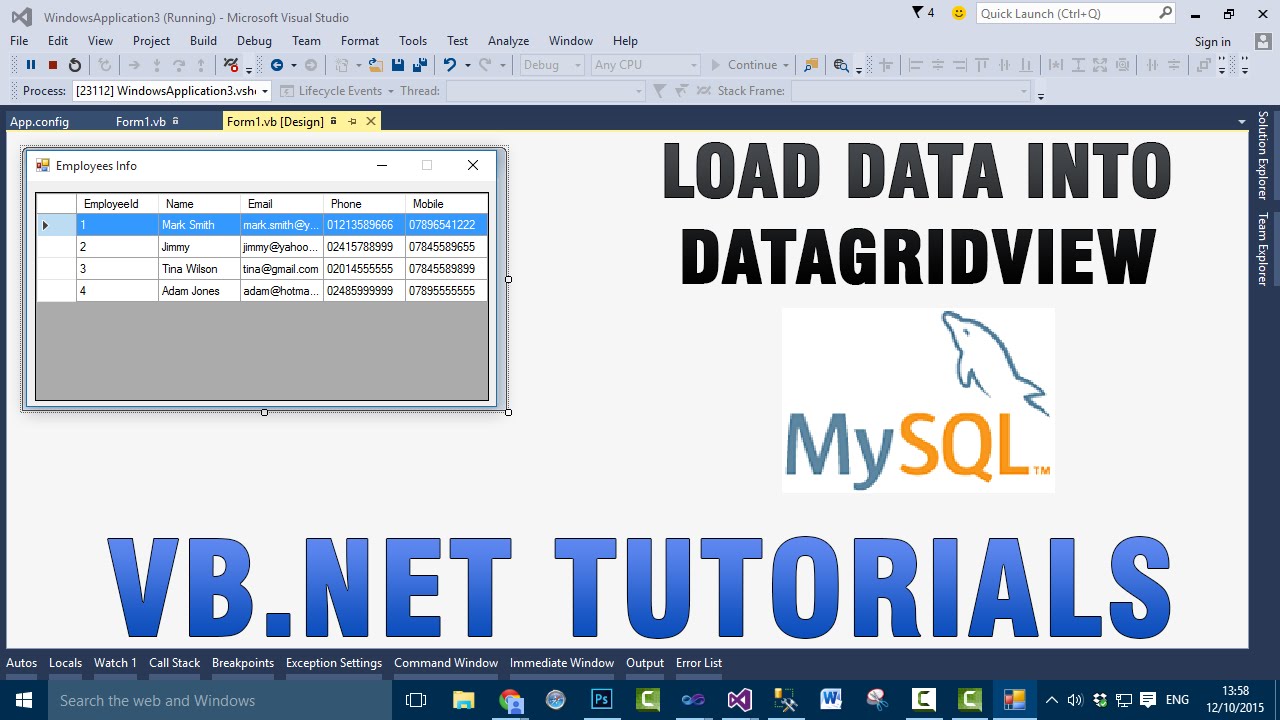Open the Windows Start menu
1280x720 pixels.
(23, 700)
